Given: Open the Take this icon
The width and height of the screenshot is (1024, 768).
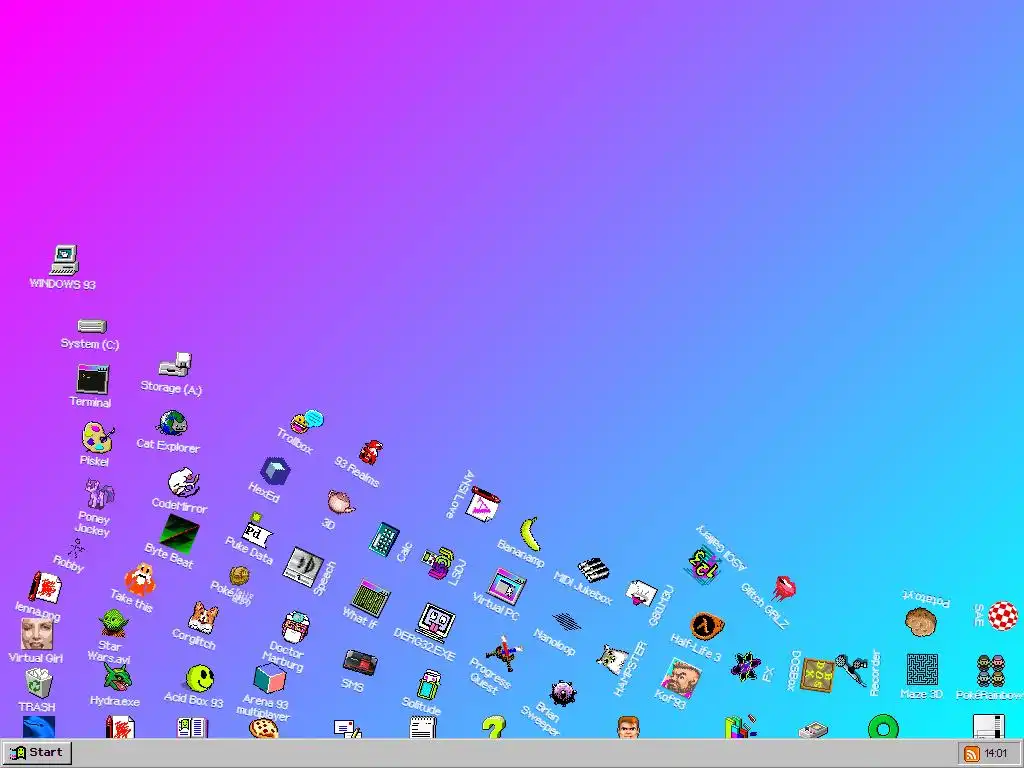Looking at the screenshot, I should [140, 579].
